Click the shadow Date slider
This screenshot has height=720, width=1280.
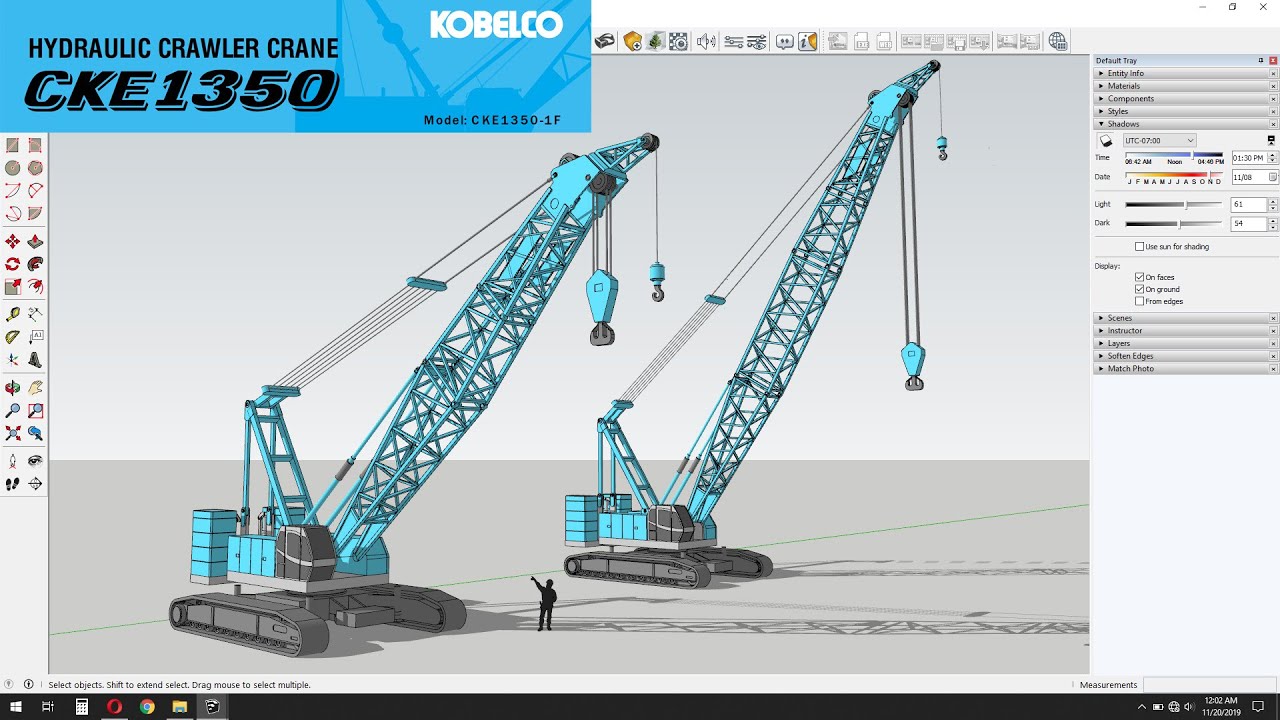click(1174, 175)
